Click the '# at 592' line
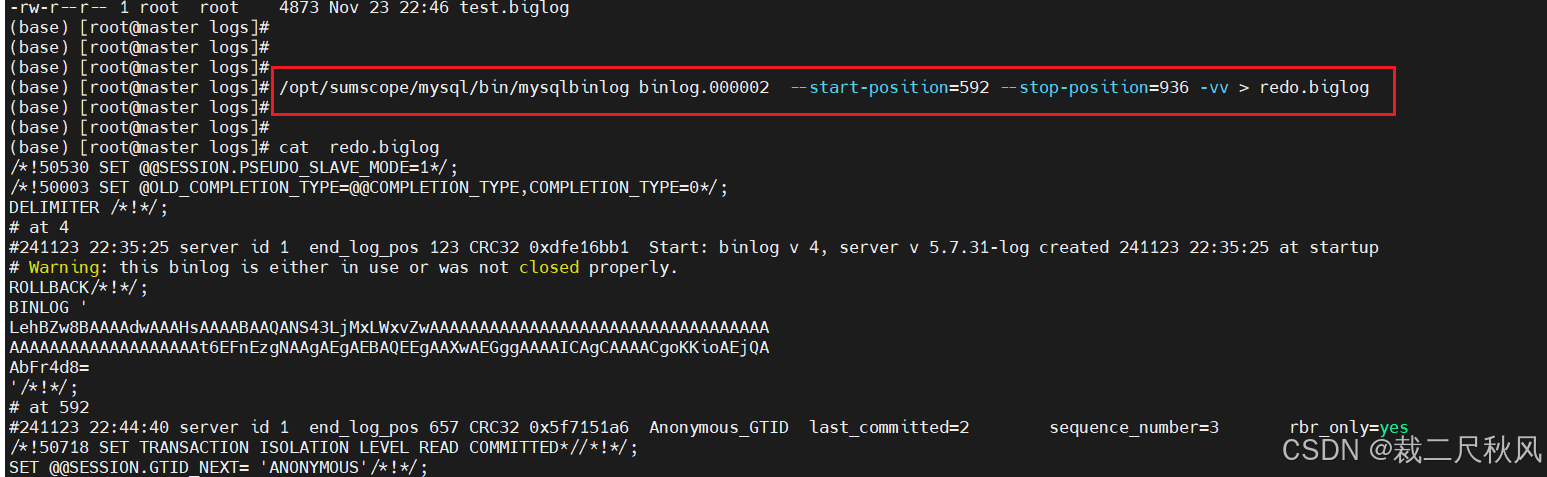1547x477 pixels. [49, 408]
